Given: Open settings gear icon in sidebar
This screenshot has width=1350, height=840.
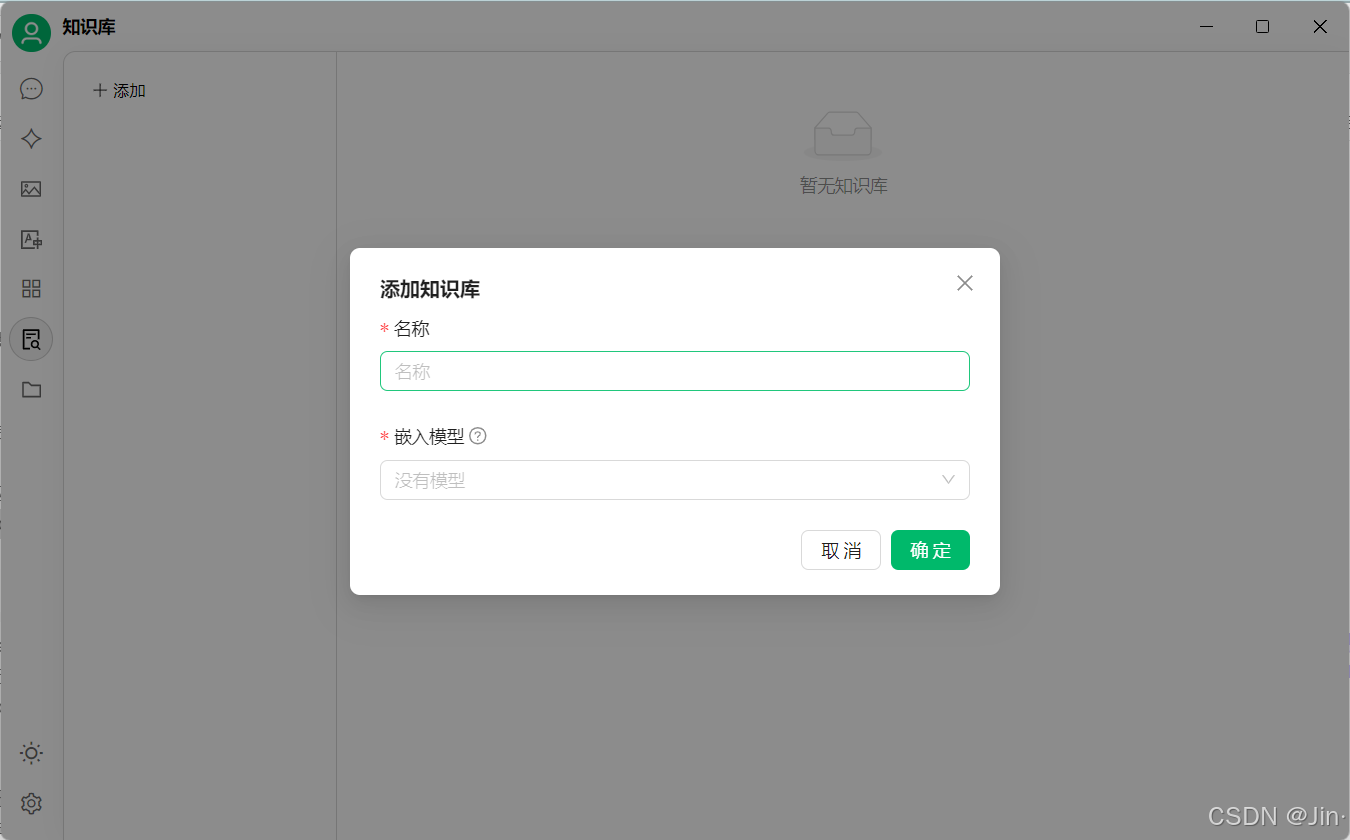Looking at the screenshot, I should (x=31, y=803).
